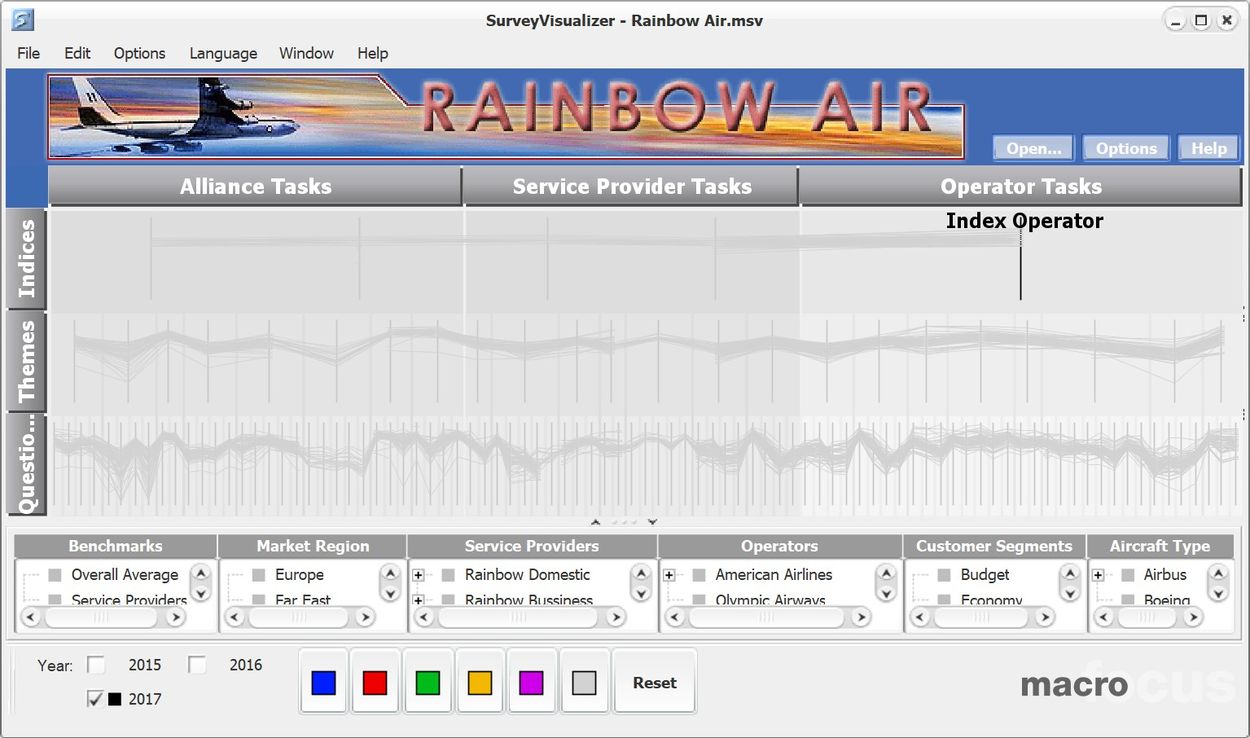Expand the American Airlines tree node

tap(669, 575)
